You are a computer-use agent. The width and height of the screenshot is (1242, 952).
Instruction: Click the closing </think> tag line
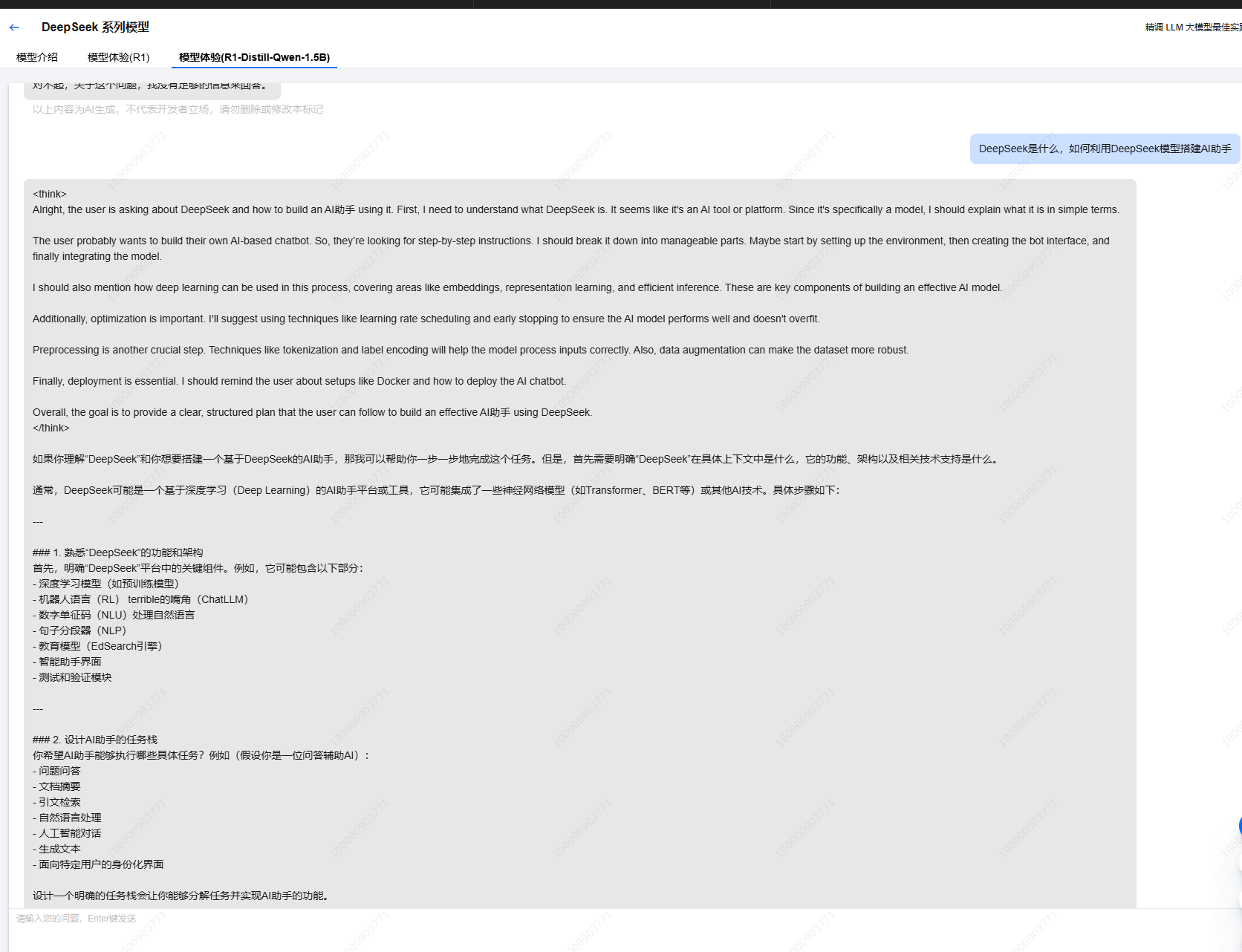tap(51, 428)
